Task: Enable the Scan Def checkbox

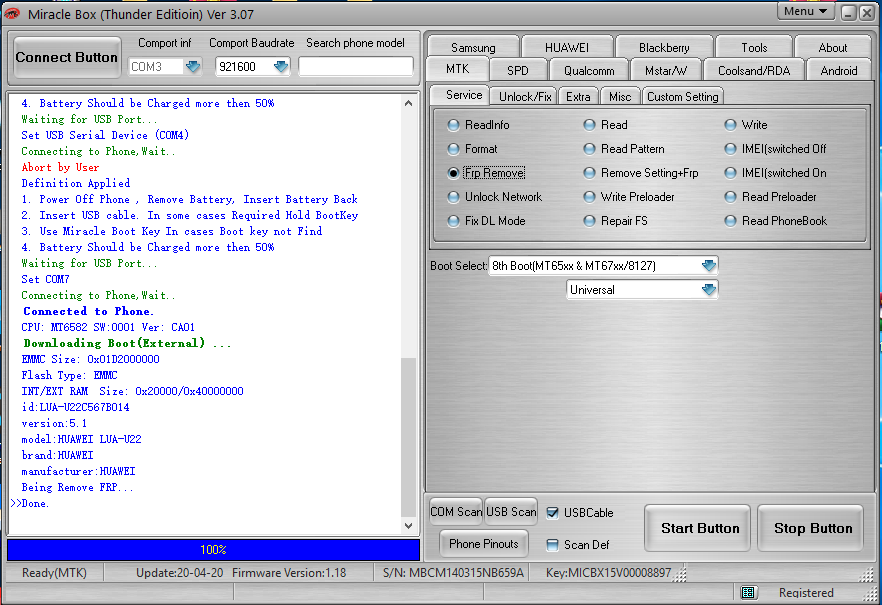Action: [552, 545]
